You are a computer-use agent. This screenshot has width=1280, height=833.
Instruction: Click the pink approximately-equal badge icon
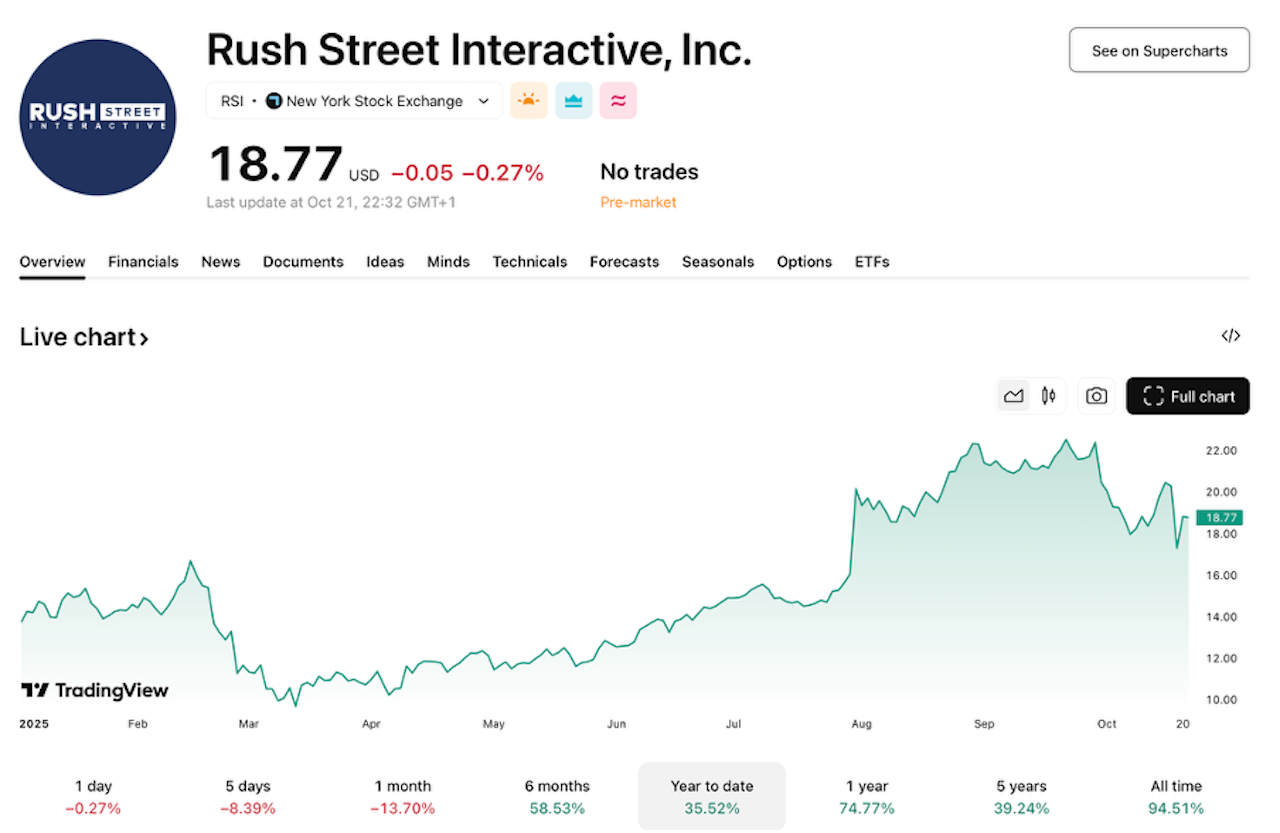618,101
